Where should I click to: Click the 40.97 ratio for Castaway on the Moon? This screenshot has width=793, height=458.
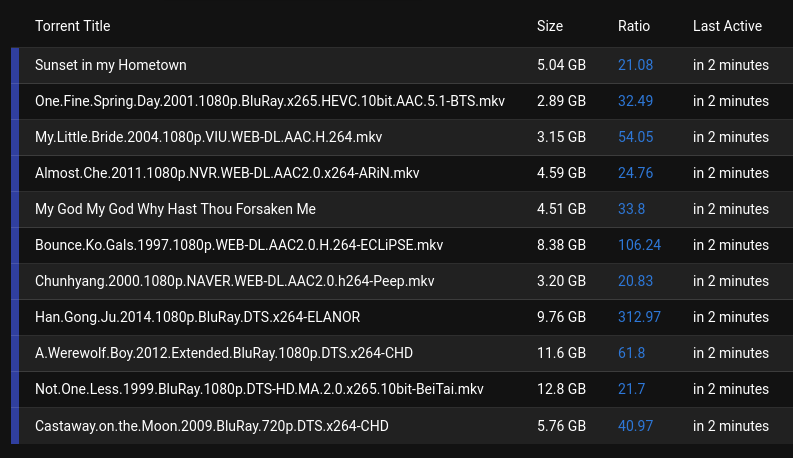(635, 426)
